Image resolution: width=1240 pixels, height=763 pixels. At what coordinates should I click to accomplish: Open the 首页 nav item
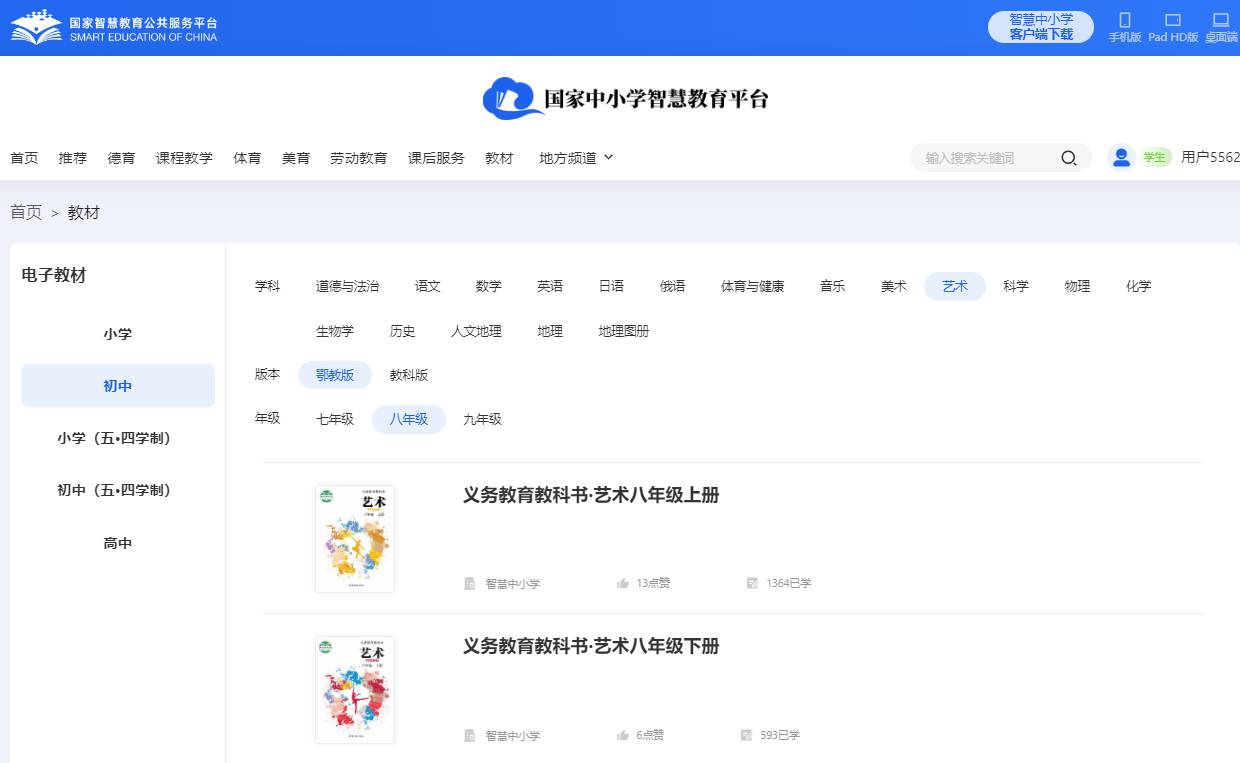tap(24, 158)
